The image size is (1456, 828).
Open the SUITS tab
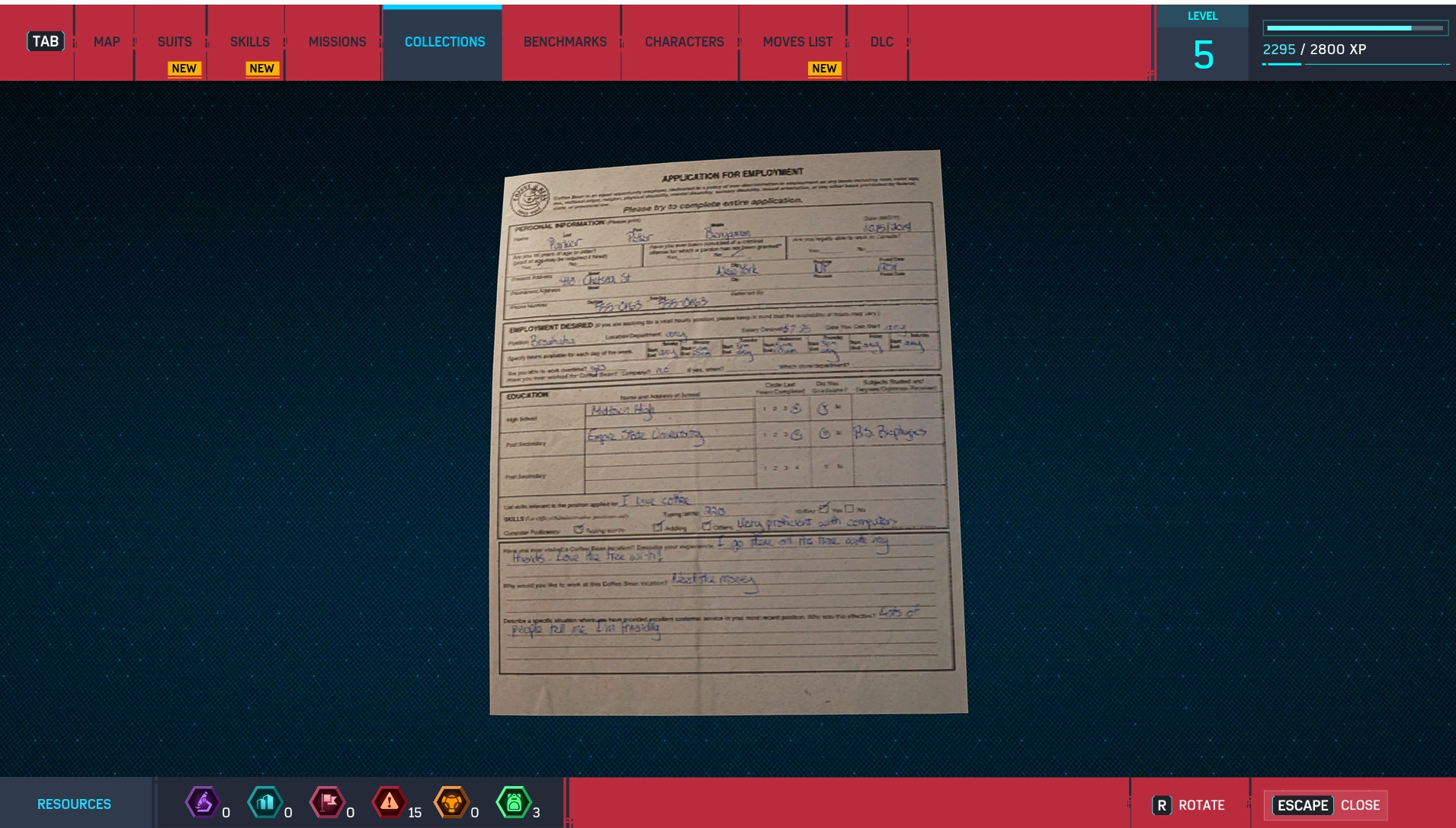click(174, 42)
